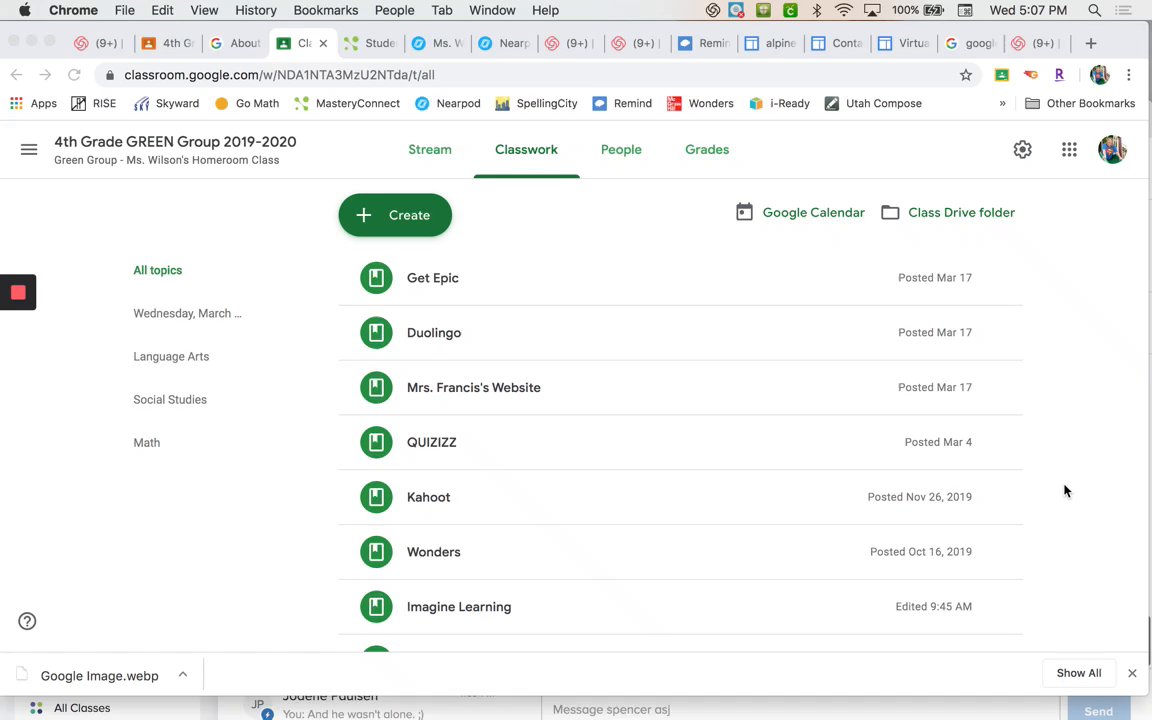
Task: Open a new browser tab
Action: coord(1091,43)
